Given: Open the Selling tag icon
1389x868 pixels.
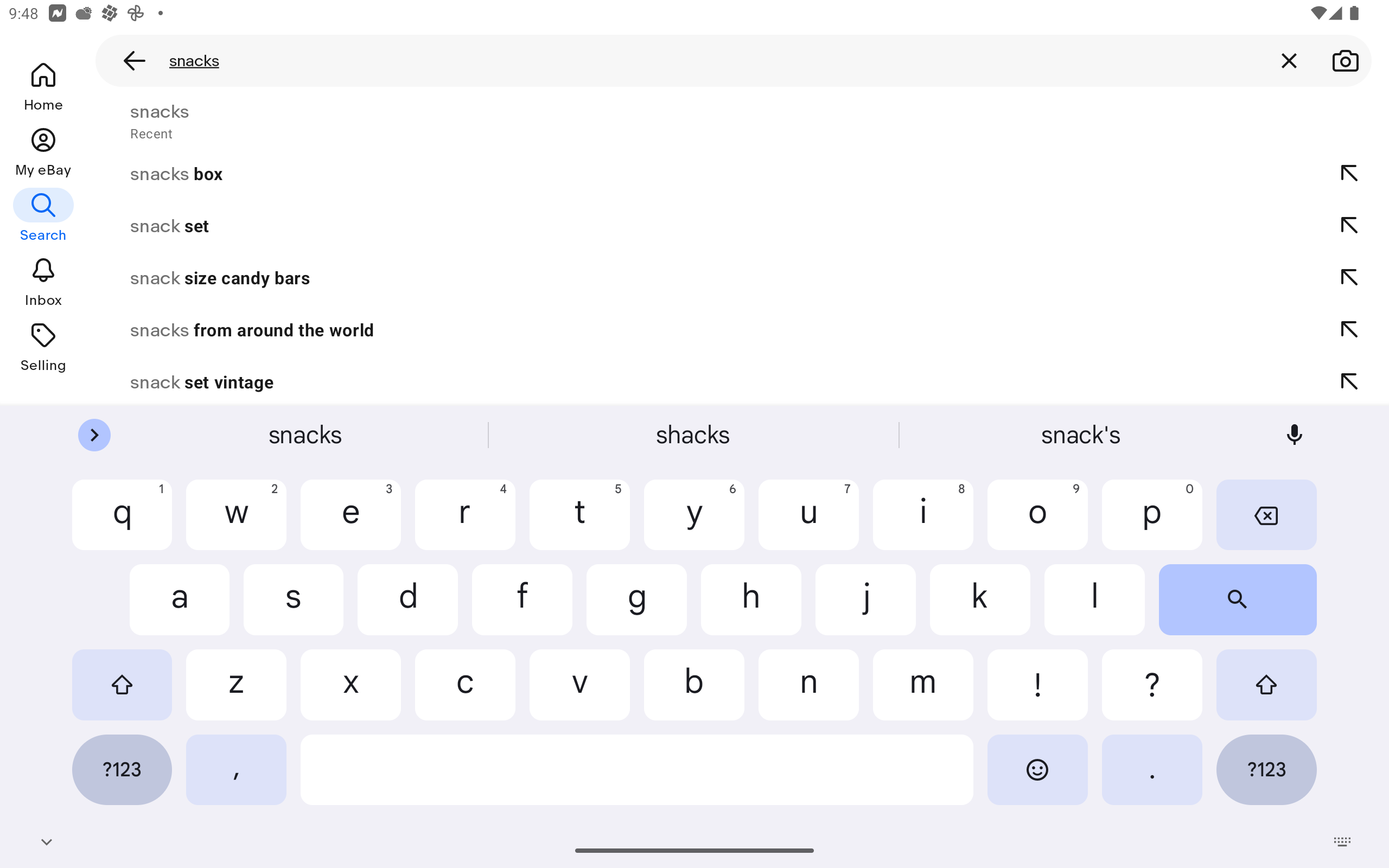Looking at the screenshot, I should [x=43, y=347].
